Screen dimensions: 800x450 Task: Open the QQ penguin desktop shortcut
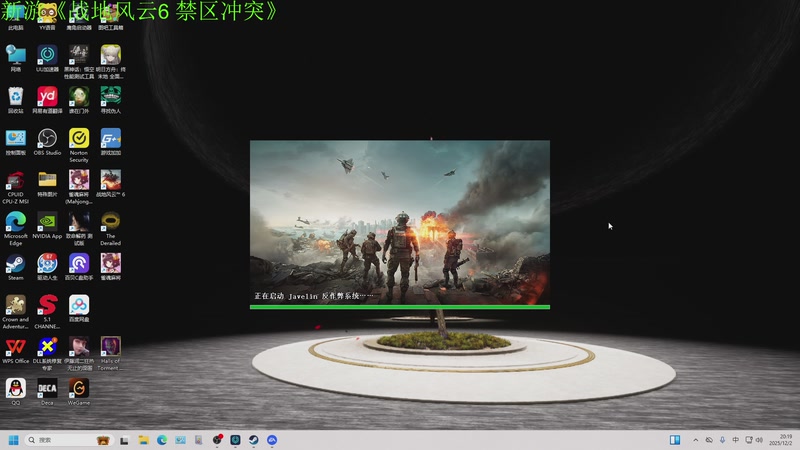(16, 392)
